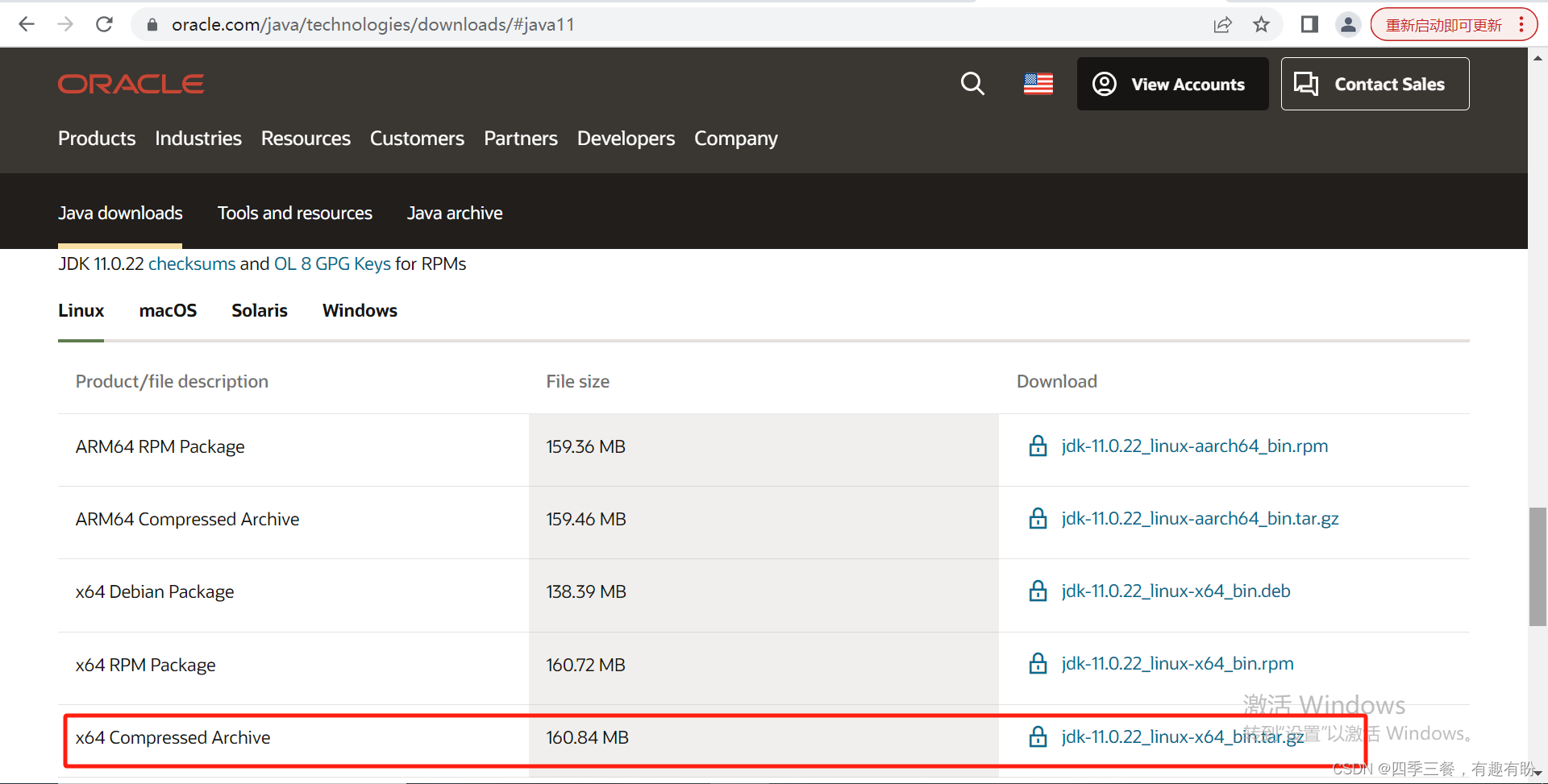Download jdk-11.0.22_linux-aarch64_bin.tar.gz
Viewport: 1548px width, 784px height.
point(1200,518)
